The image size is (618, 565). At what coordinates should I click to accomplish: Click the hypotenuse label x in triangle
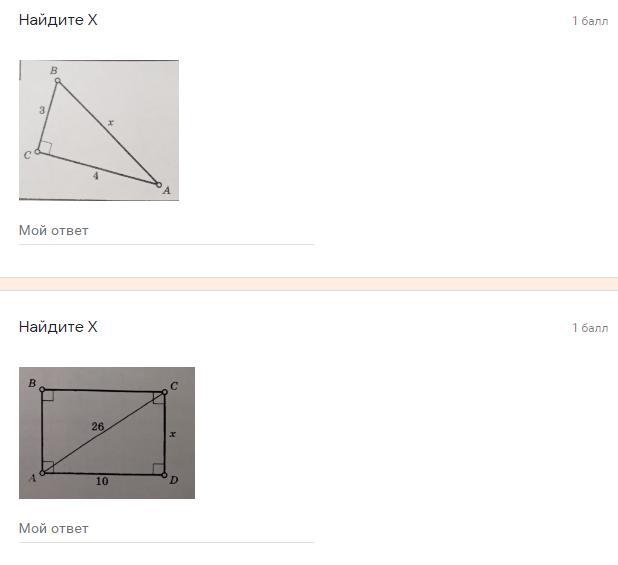point(111,123)
